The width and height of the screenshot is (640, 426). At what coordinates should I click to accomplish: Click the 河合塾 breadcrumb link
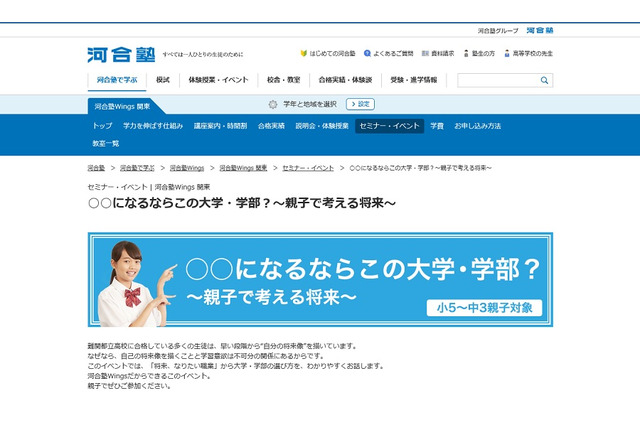[x=96, y=168]
